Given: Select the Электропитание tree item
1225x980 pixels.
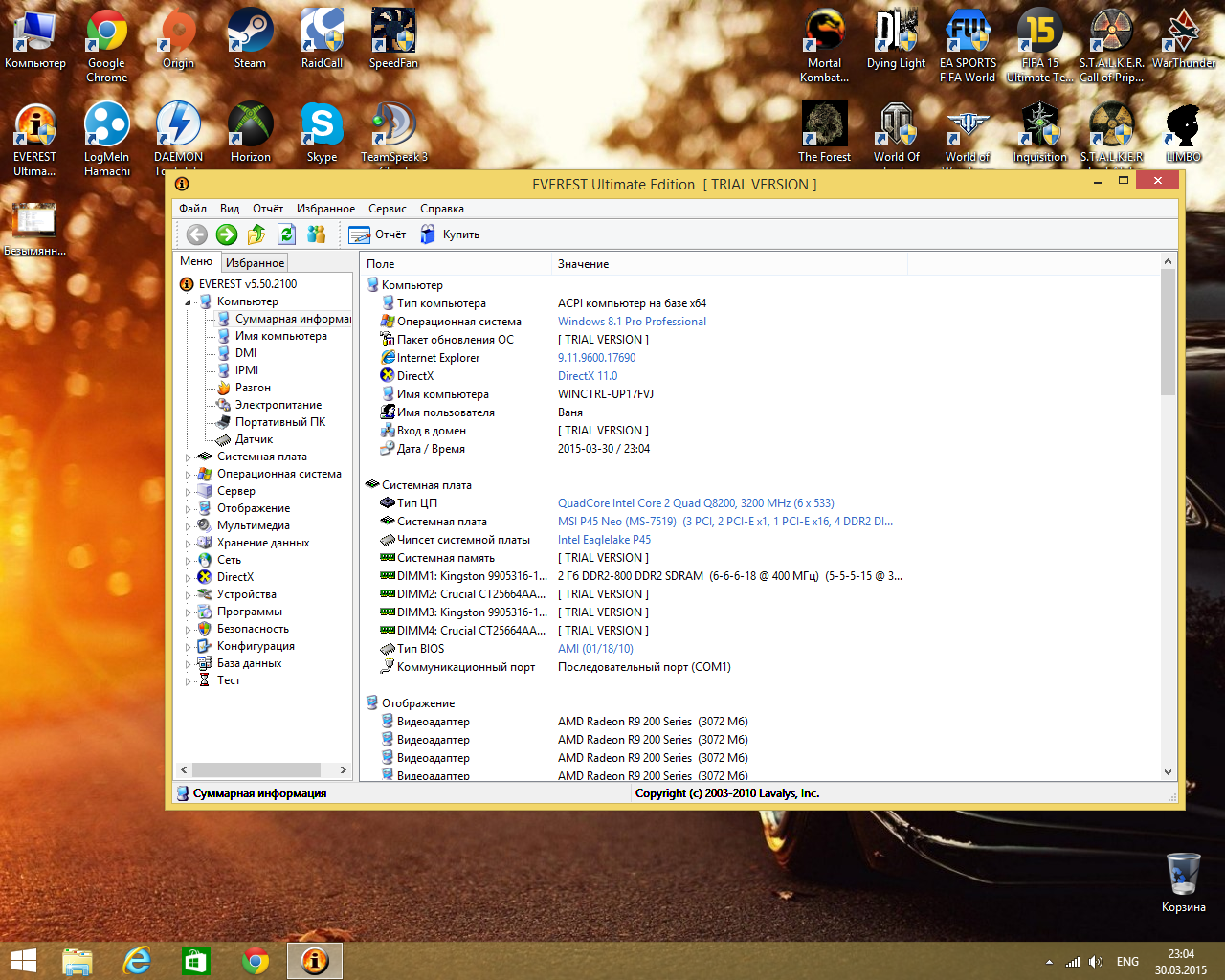Looking at the screenshot, I should pos(270,405).
